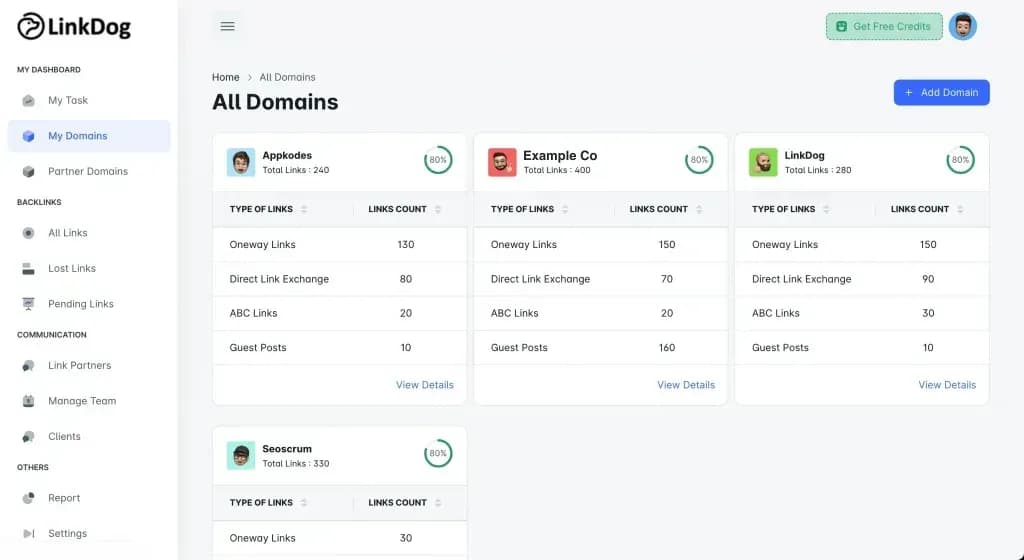This screenshot has width=1024, height=560.
Task: Click the Clients chat icon
Action: pyautogui.click(x=28, y=437)
